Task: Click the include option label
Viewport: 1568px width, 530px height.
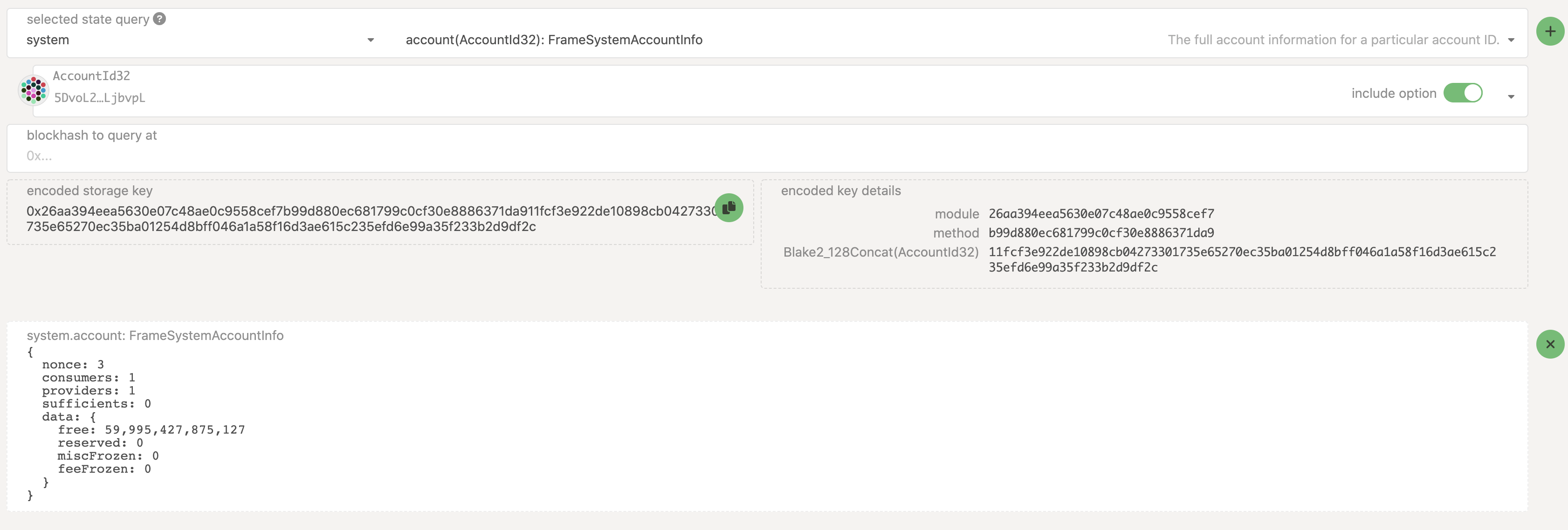Action: [x=1393, y=93]
